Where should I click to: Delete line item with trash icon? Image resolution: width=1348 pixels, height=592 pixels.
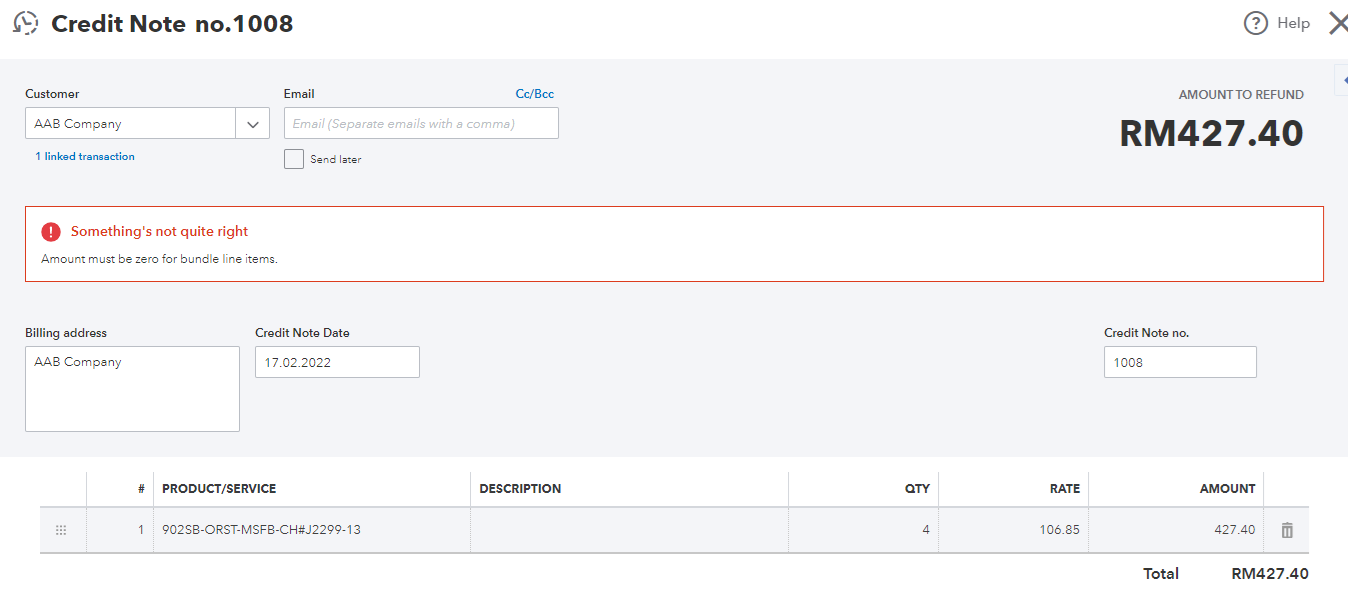coord(1287,530)
